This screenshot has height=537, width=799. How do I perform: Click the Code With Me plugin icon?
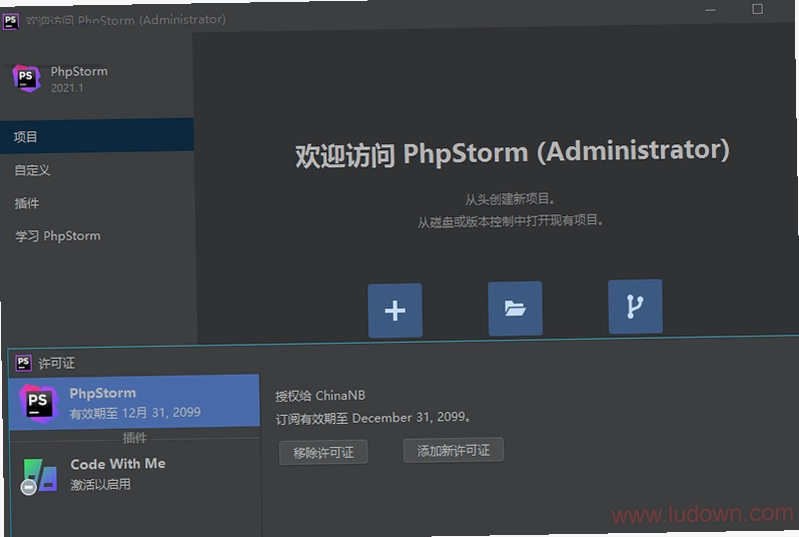tap(39, 476)
